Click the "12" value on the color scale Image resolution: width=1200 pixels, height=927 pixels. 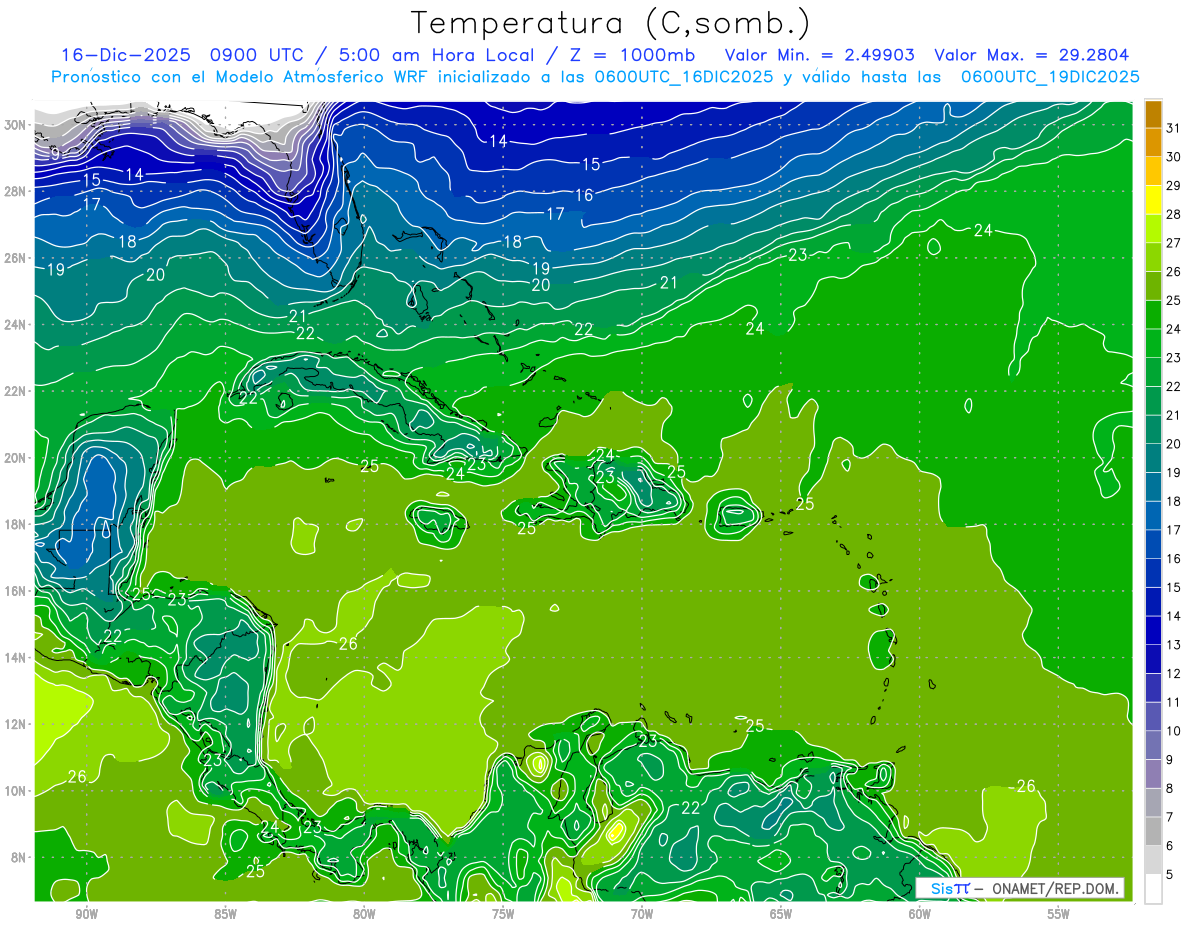click(1174, 674)
